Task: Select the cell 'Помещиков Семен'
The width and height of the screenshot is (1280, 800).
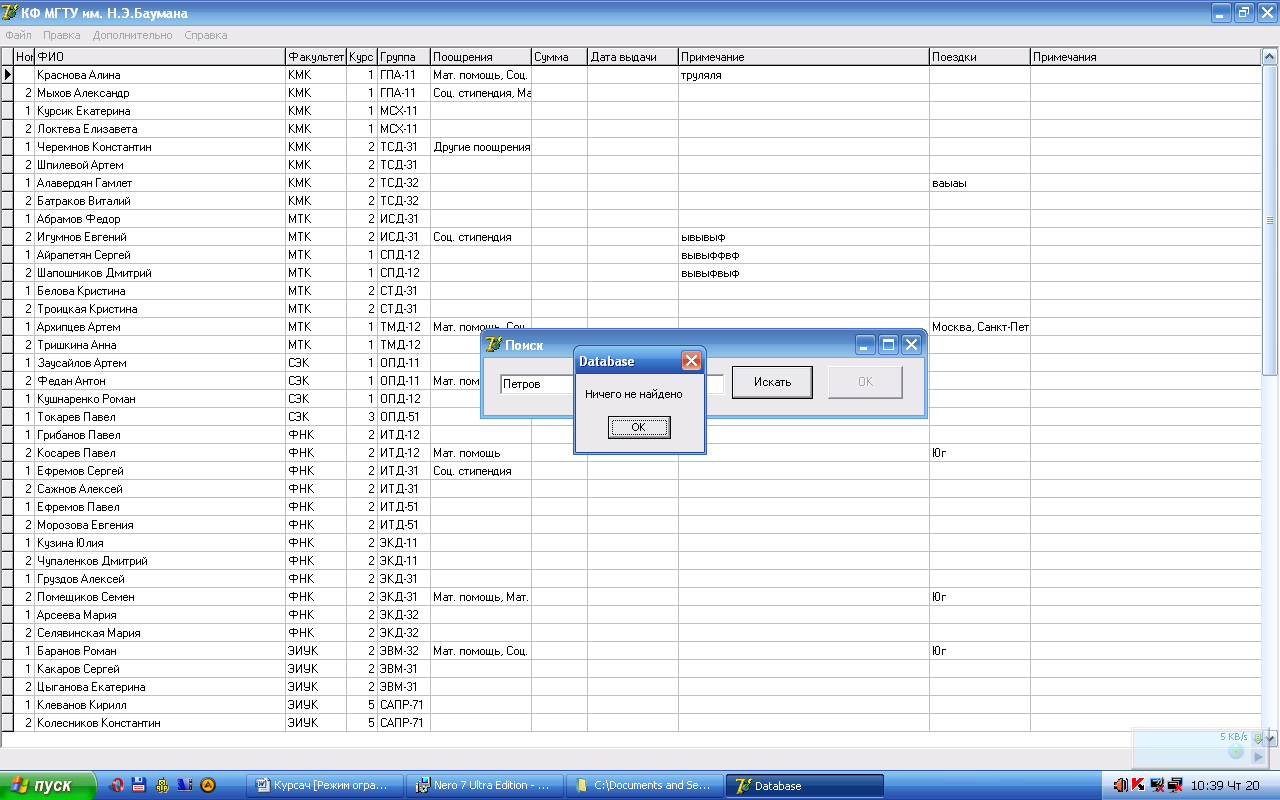Action: point(160,597)
